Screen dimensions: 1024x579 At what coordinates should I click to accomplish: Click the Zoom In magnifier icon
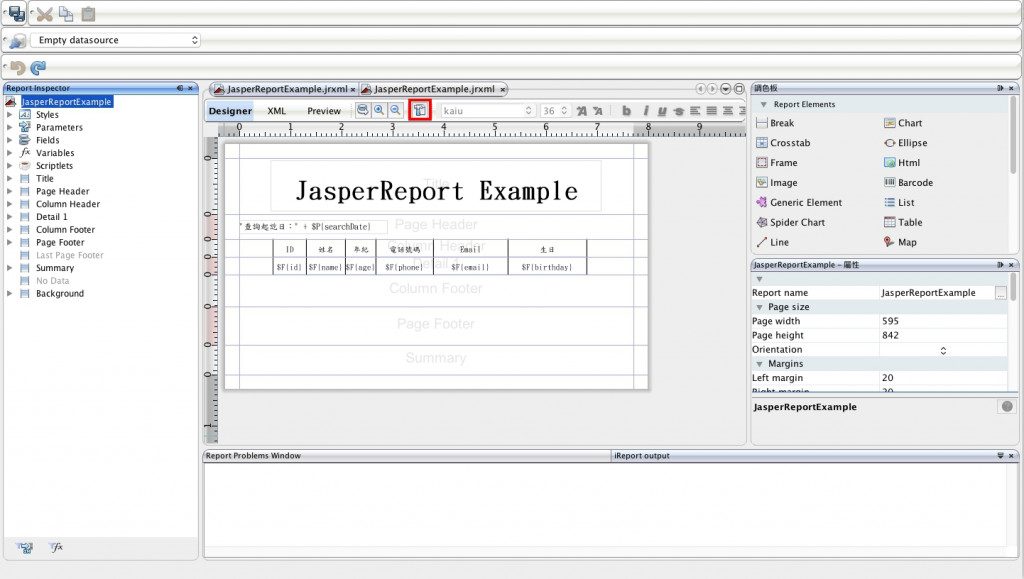tap(379, 110)
